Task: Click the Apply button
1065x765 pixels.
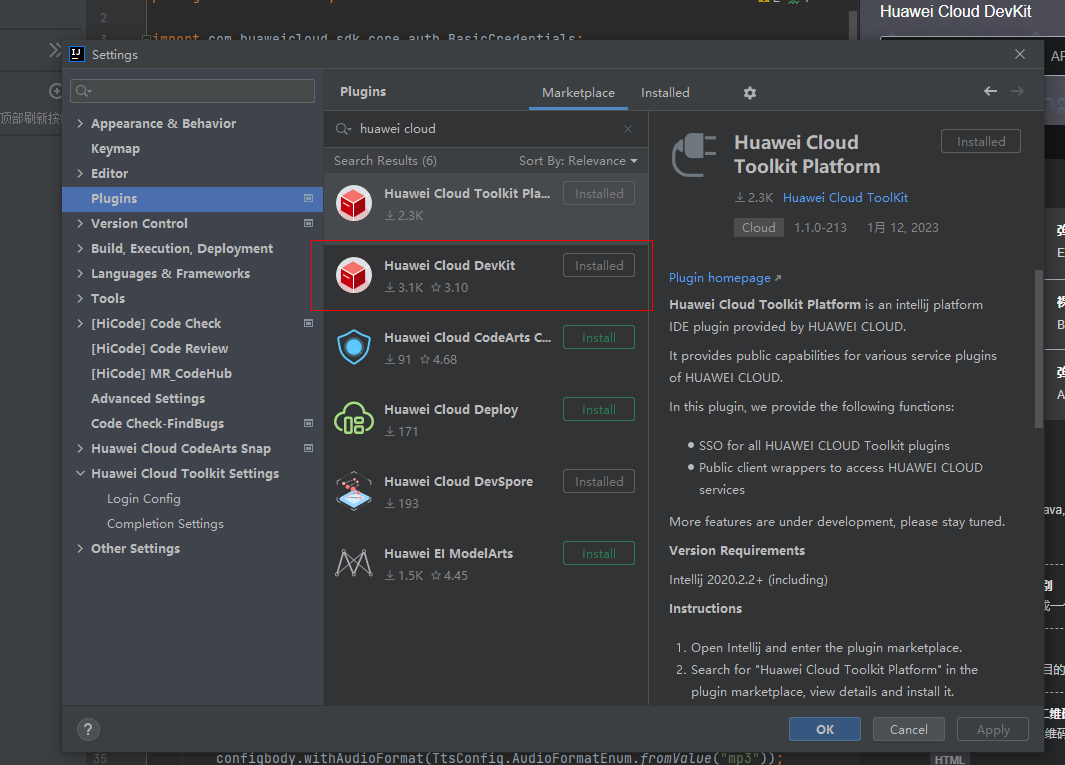Action: pos(993,730)
